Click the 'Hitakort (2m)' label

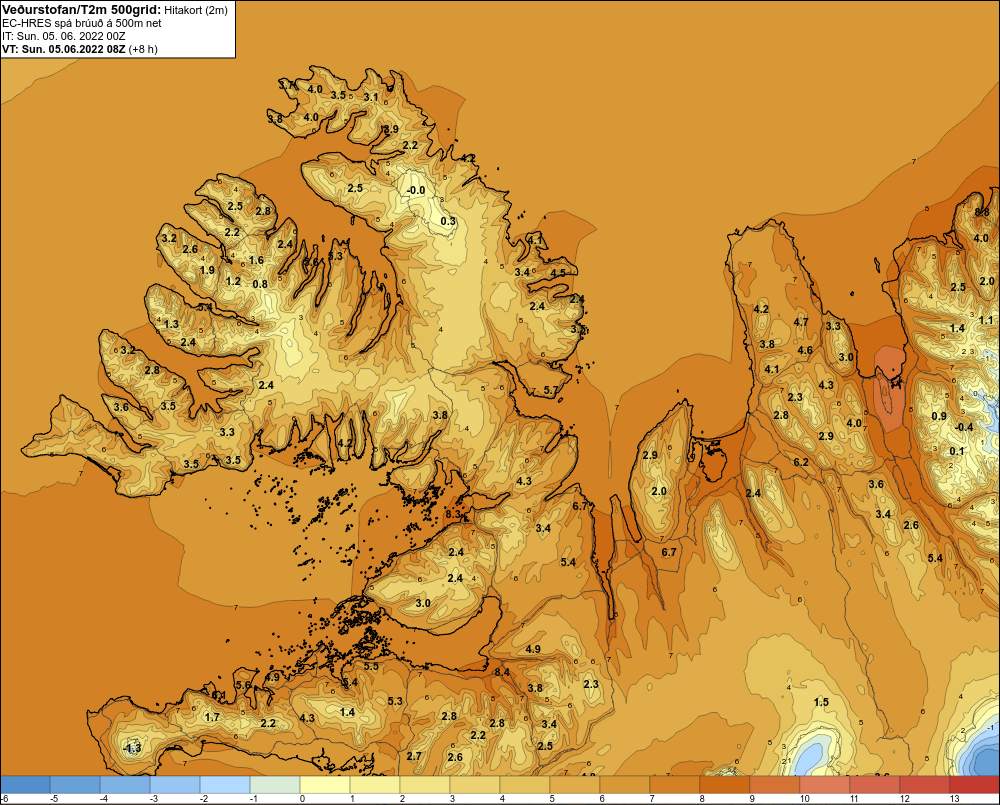coord(196,10)
